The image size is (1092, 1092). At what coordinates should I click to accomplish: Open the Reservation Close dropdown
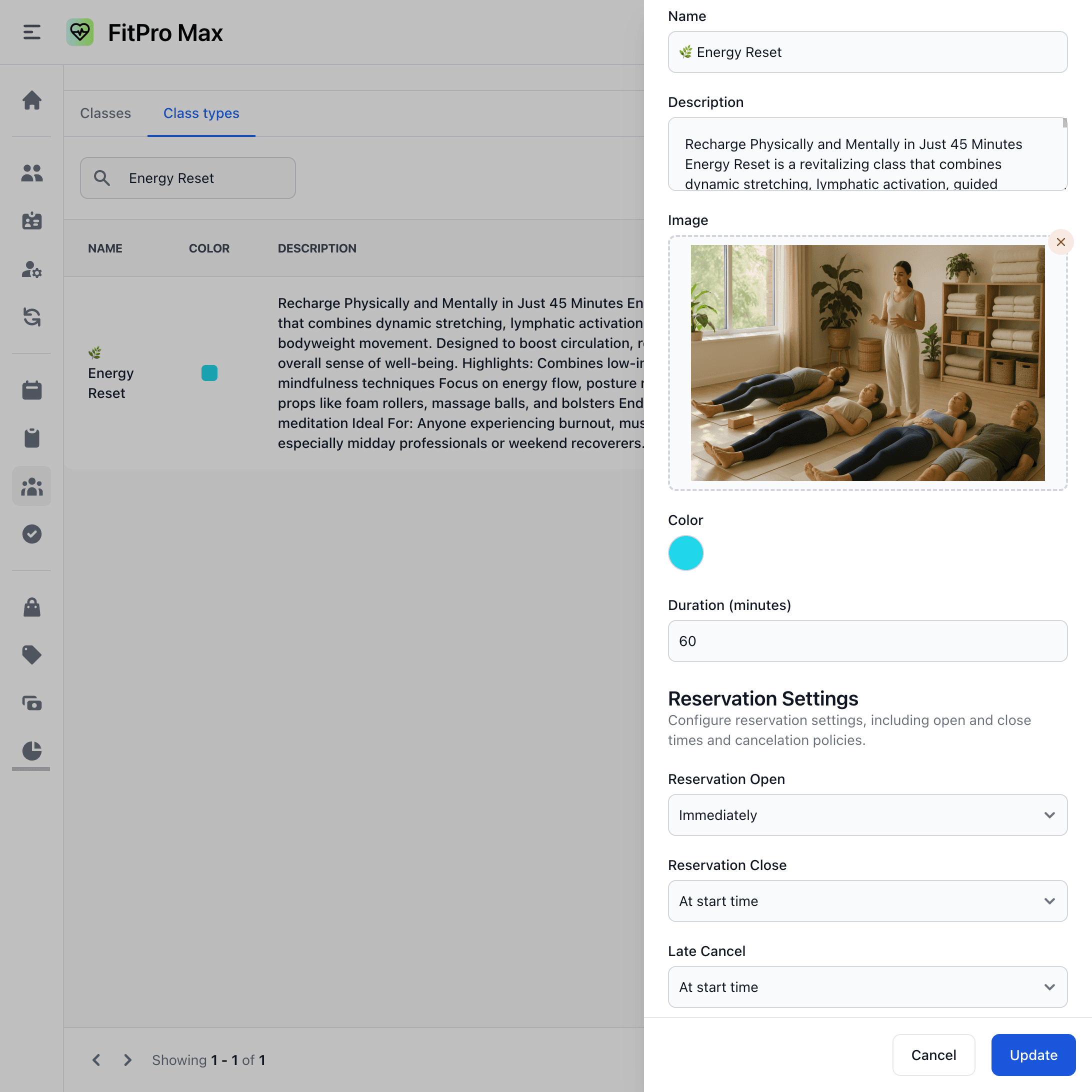[867, 901]
